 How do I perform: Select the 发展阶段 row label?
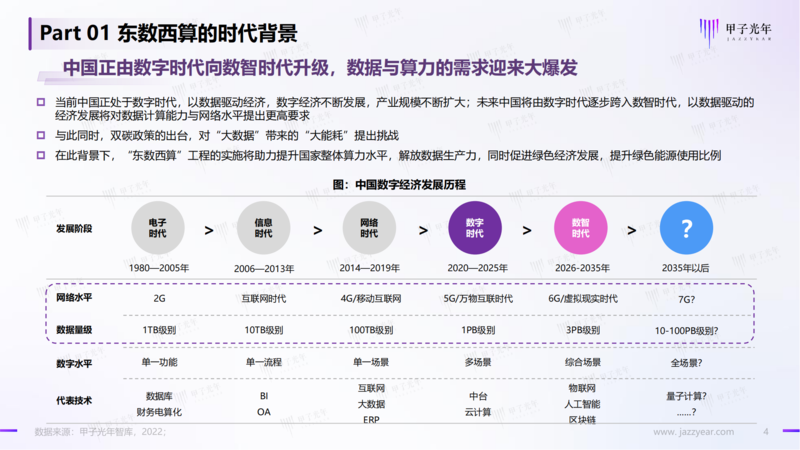point(74,229)
